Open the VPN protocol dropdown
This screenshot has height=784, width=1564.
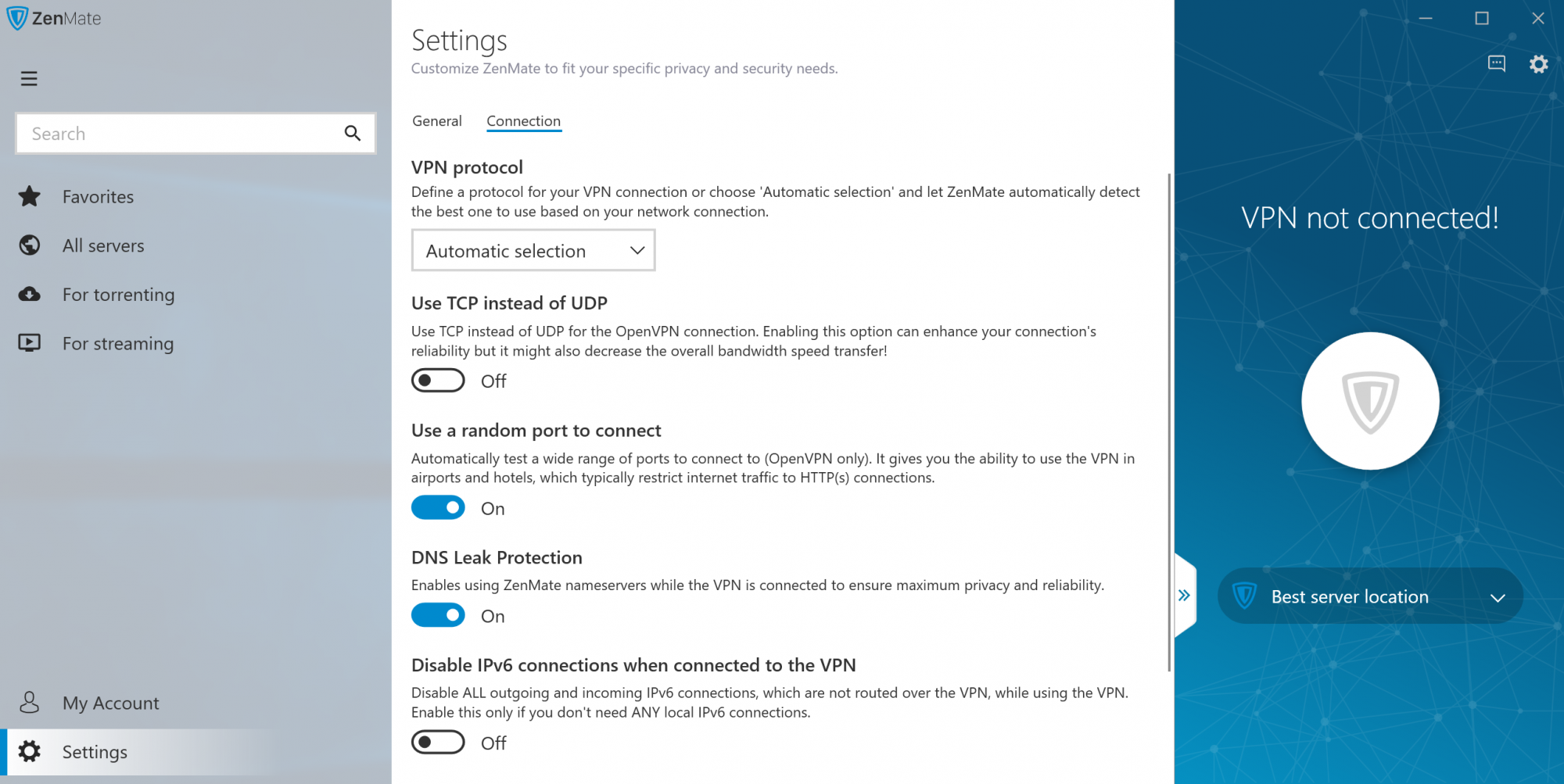(x=533, y=251)
